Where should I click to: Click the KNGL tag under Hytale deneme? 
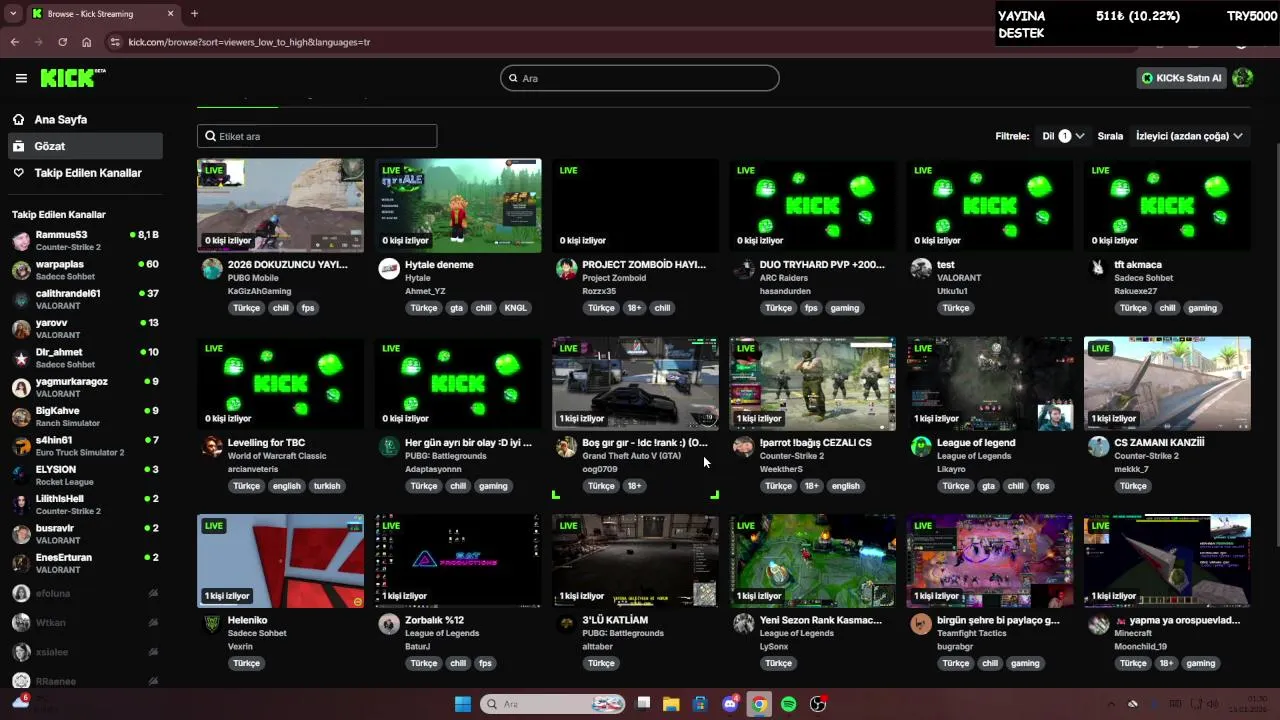click(515, 308)
